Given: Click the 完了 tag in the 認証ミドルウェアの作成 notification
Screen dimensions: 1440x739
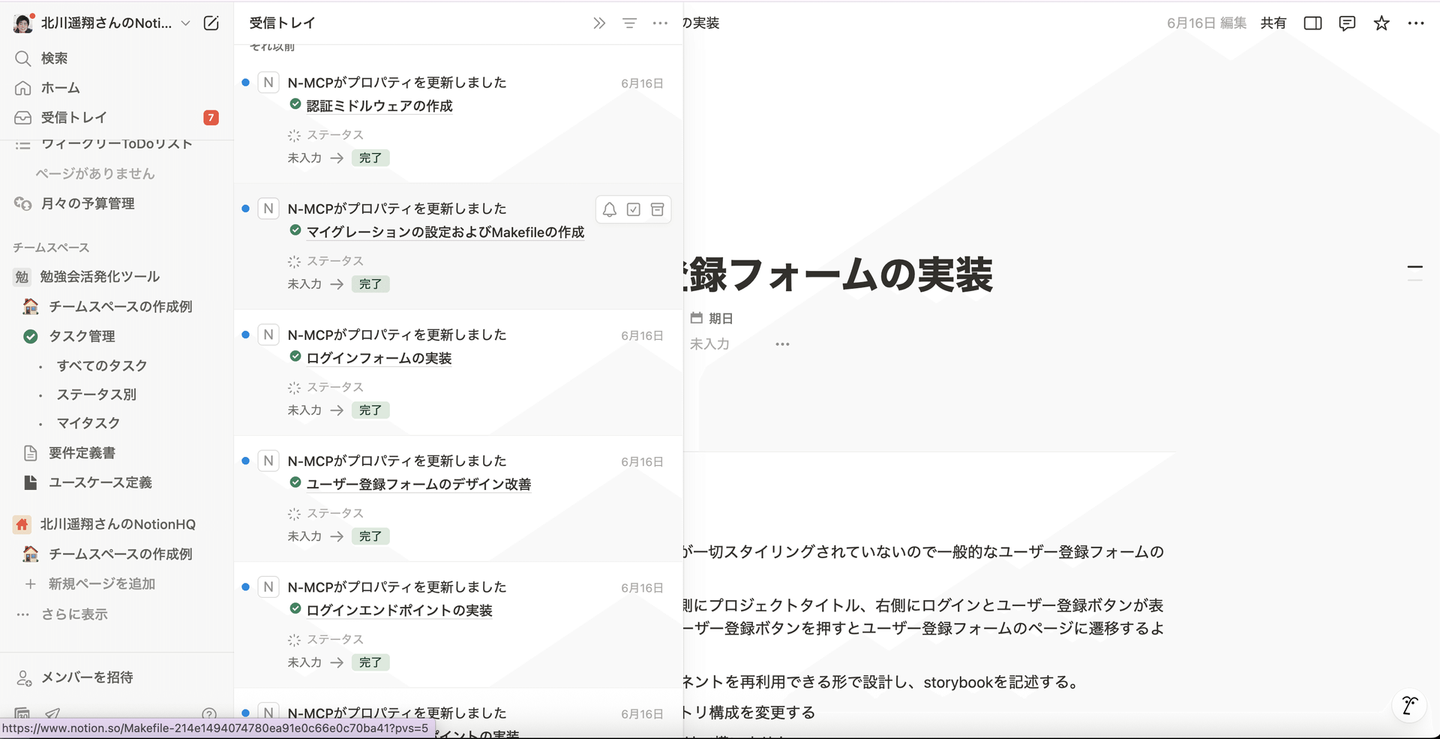Looking at the screenshot, I should [x=371, y=158].
